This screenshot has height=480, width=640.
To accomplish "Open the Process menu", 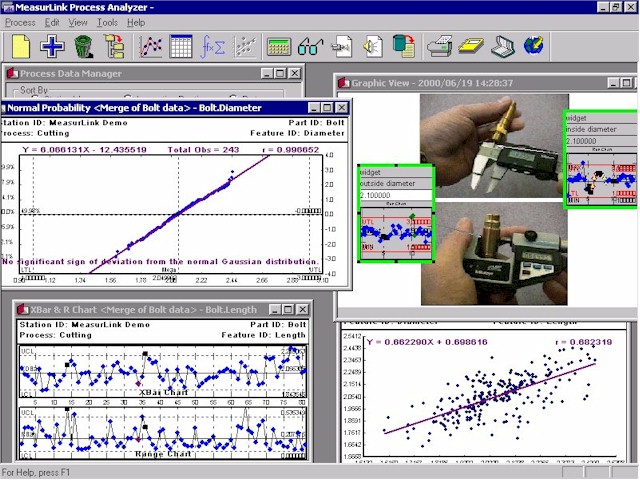I will point(20,22).
